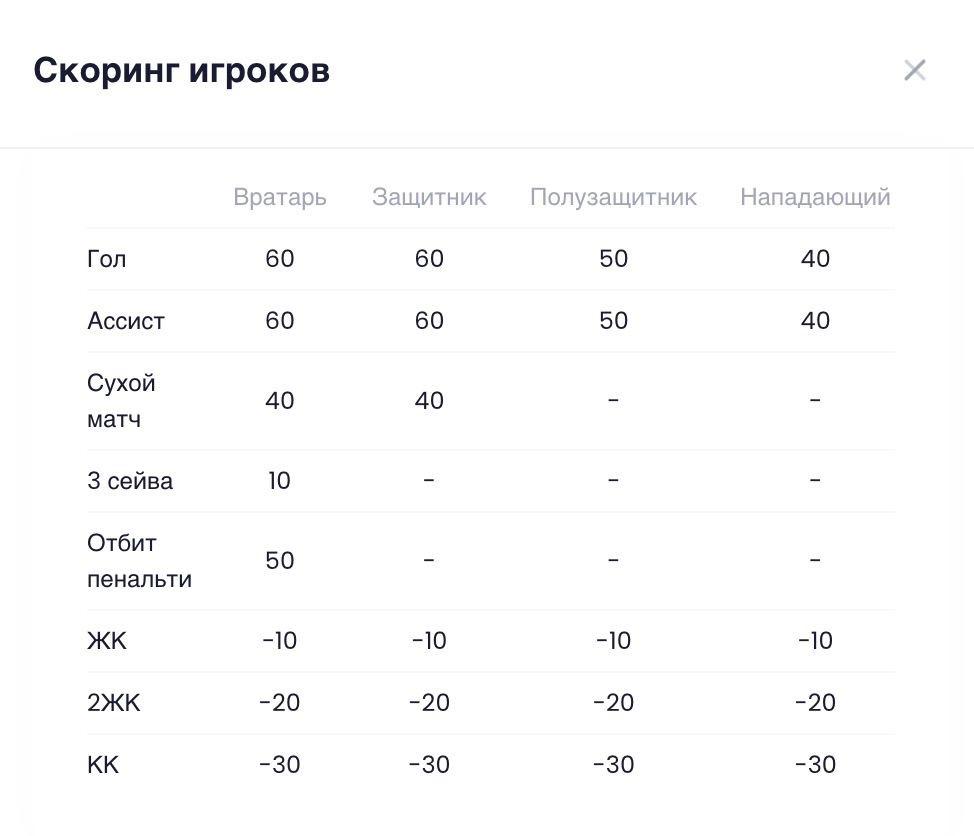Select the Нападающий column header
This screenshot has width=974, height=836.
[x=815, y=197]
